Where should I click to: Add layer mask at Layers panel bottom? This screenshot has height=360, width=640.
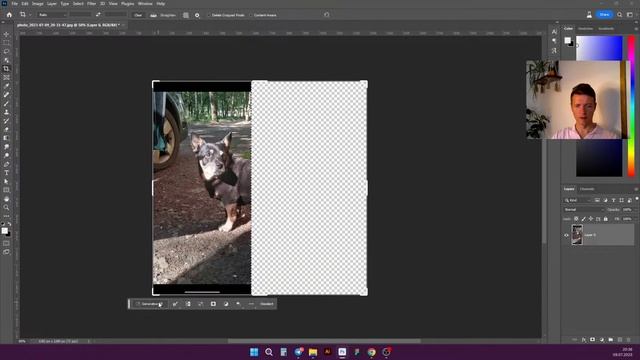click(592, 340)
